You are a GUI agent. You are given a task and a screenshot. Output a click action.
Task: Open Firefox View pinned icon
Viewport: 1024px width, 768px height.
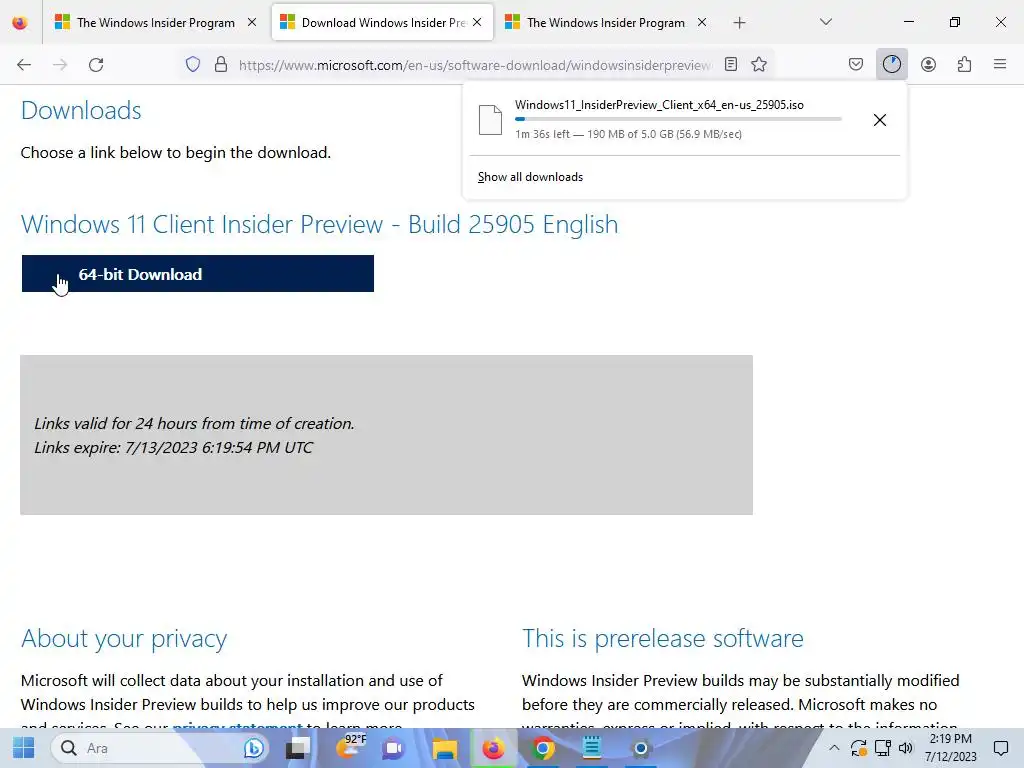[20, 23]
